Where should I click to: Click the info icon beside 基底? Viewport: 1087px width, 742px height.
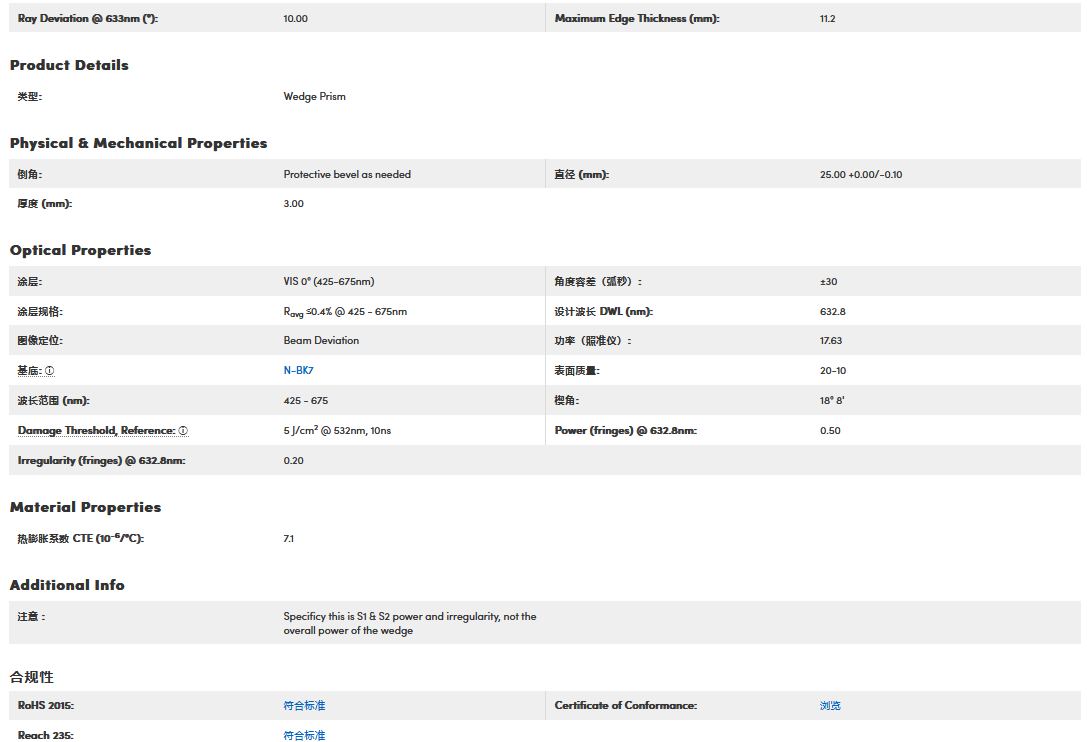pyautogui.click(x=50, y=371)
